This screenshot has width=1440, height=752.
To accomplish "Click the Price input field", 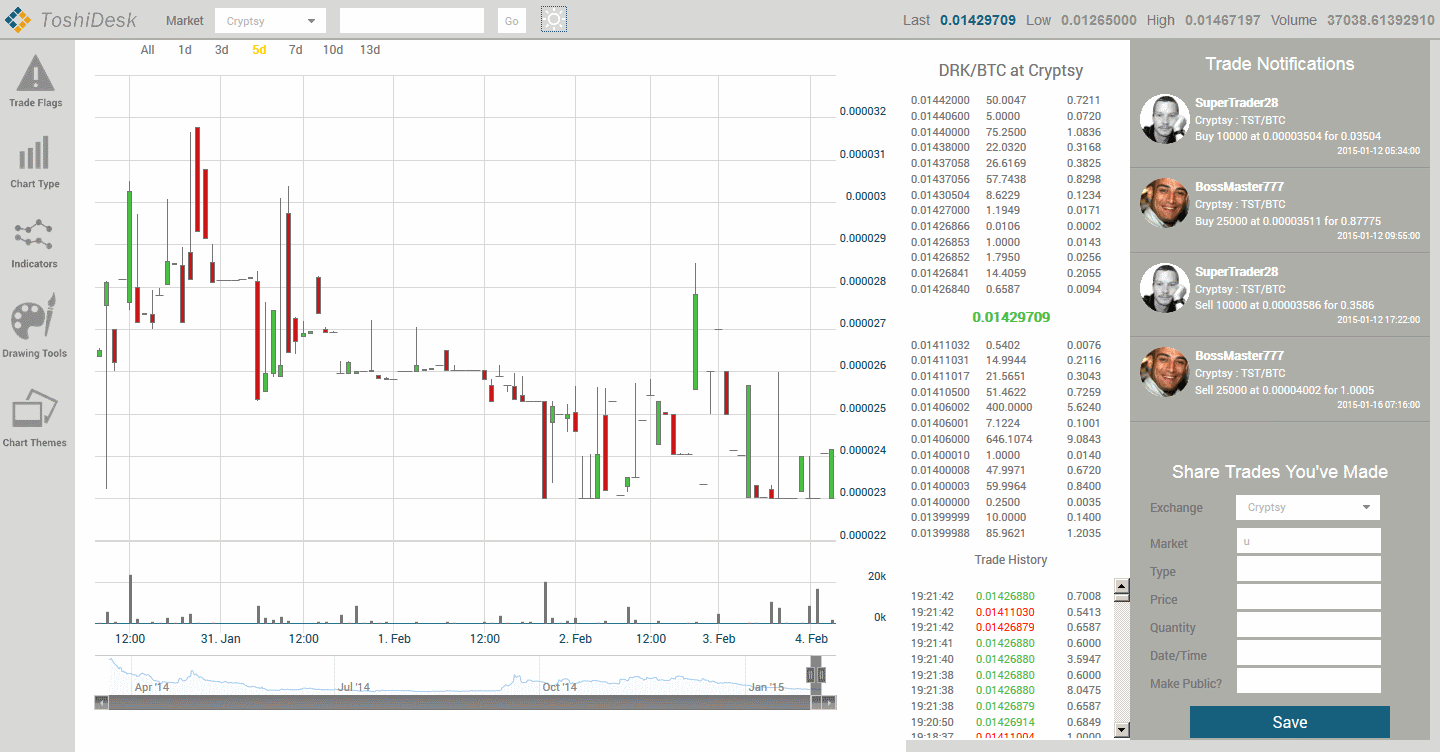I will [x=1308, y=597].
